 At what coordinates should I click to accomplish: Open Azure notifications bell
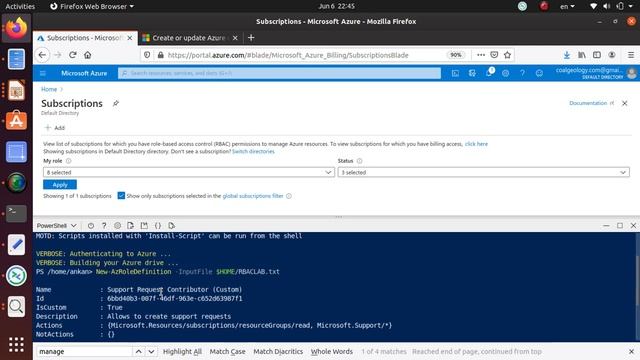pos(489,73)
